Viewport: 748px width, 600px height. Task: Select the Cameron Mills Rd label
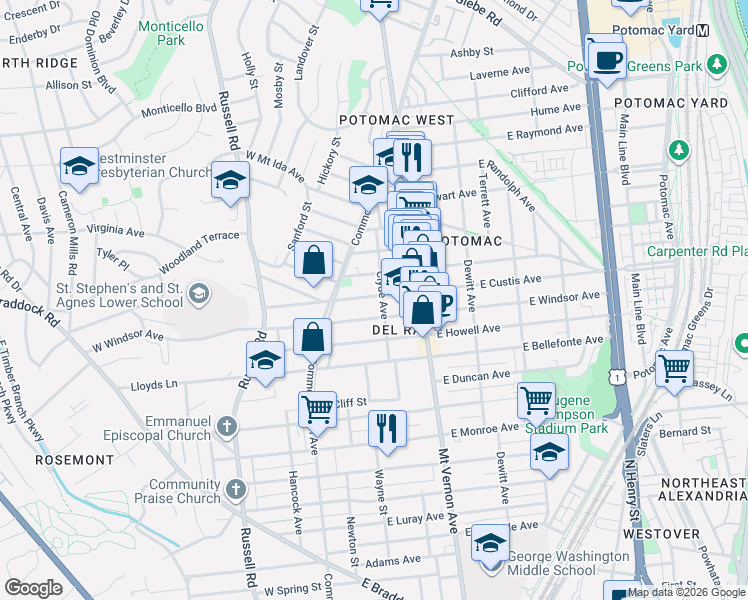[x=67, y=233]
